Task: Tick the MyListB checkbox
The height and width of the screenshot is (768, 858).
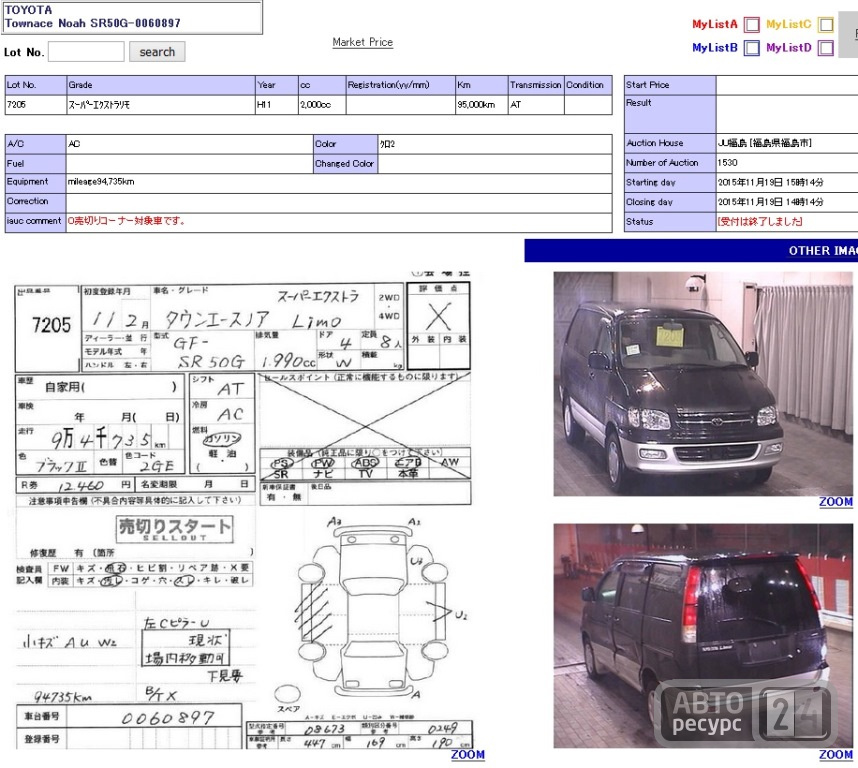Action: tap(752, 48)
